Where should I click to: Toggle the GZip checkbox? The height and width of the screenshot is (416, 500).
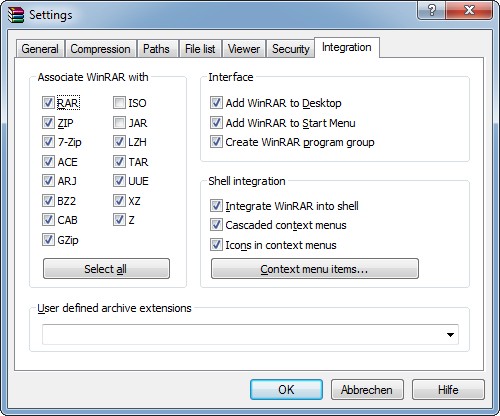48,240
